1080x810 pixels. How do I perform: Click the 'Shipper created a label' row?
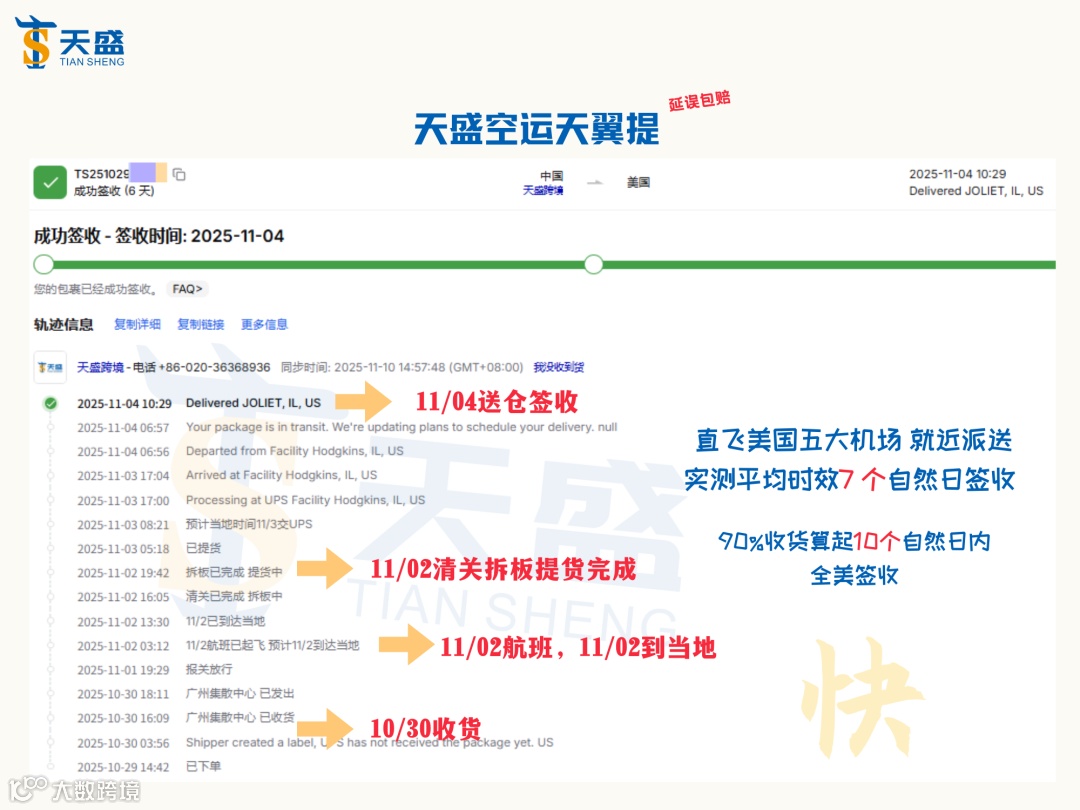point(315,742)
